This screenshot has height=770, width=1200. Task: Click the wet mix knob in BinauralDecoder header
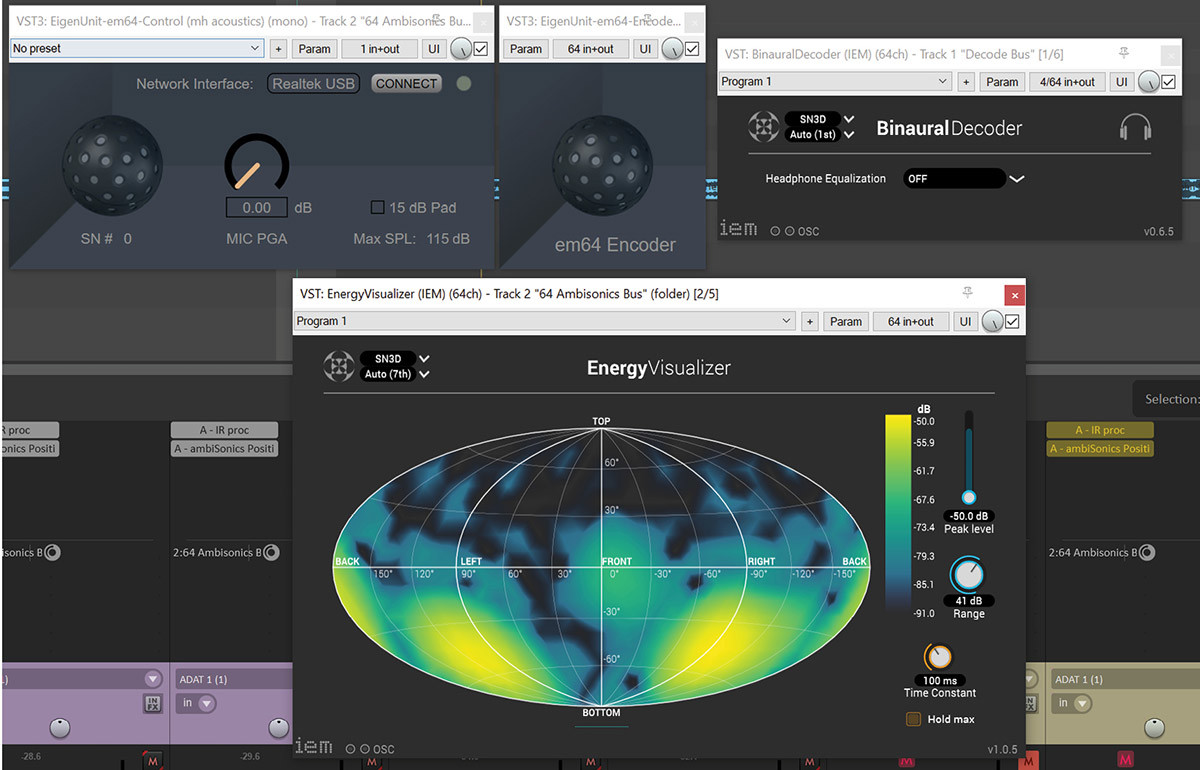click(1148, 82)
